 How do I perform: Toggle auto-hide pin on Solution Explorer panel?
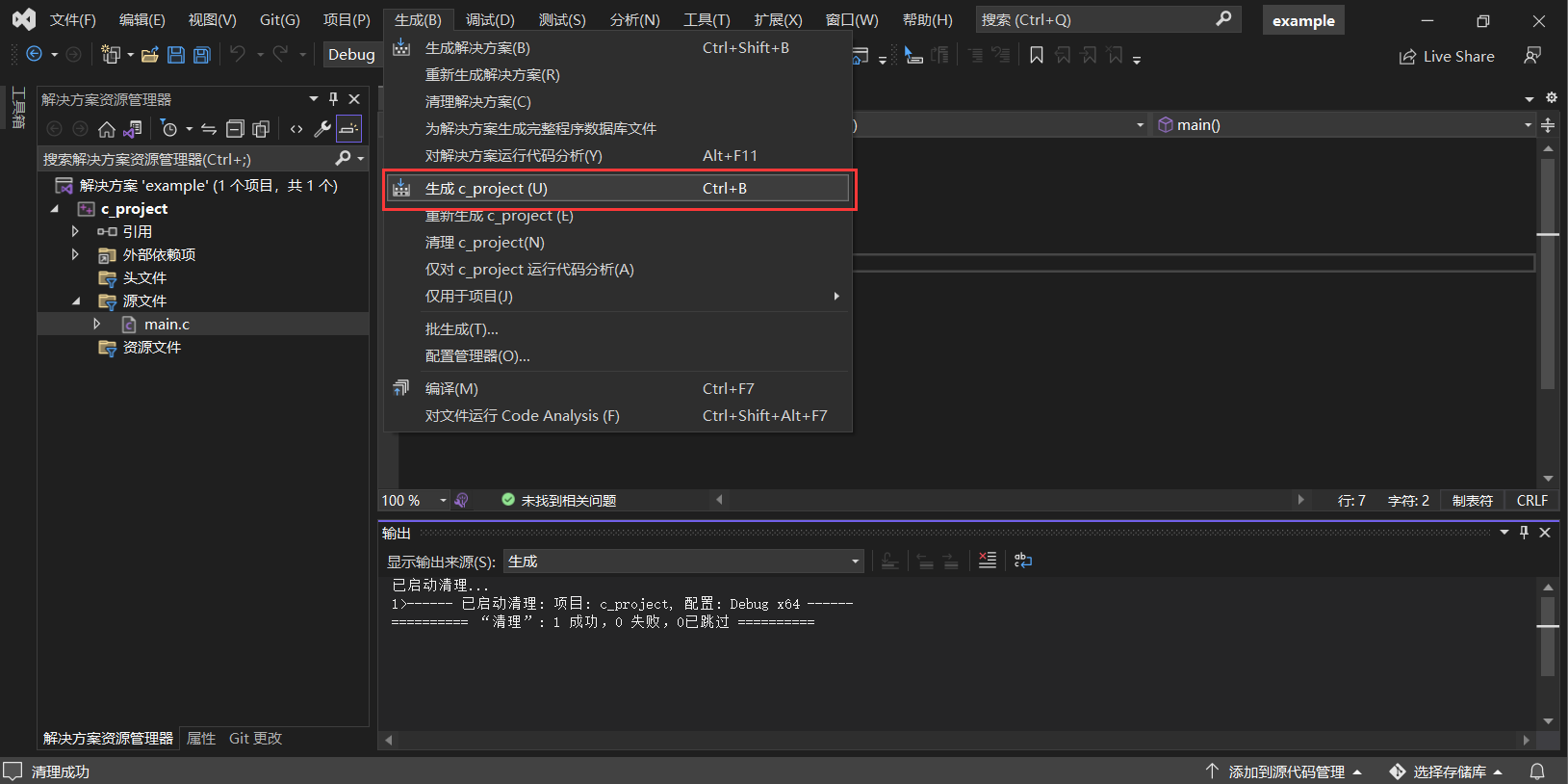pos(333,99)
